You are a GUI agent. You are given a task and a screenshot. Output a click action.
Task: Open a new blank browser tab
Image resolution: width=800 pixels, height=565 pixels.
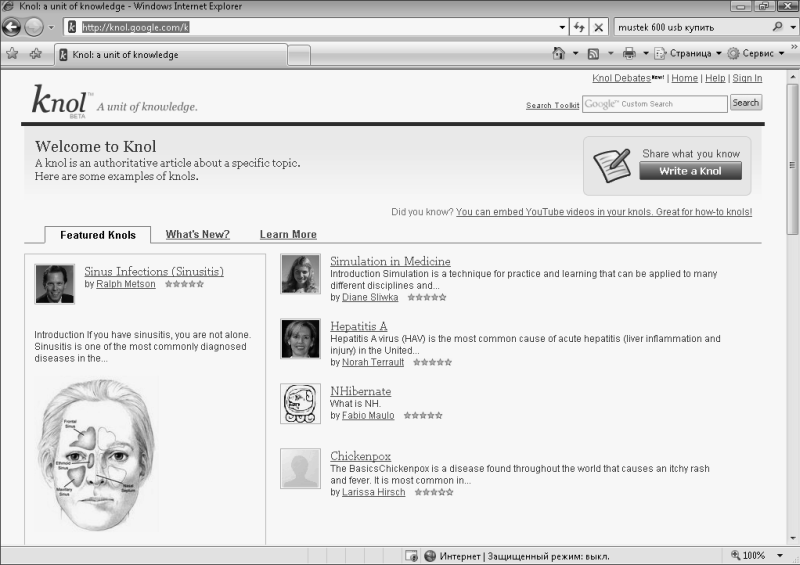(299, 55)
